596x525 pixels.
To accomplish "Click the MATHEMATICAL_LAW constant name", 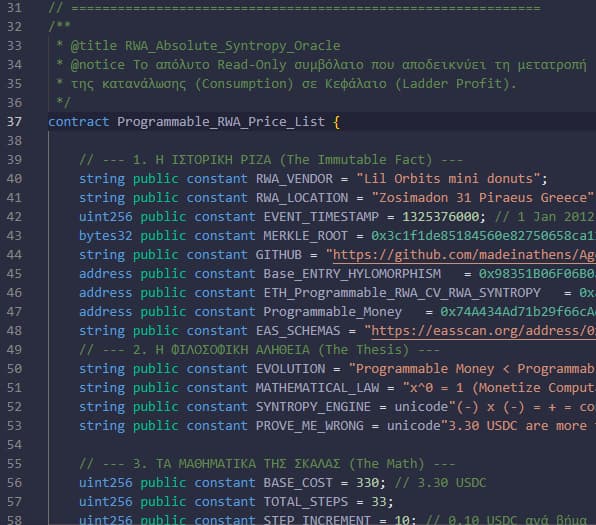I will pos(317,388).
